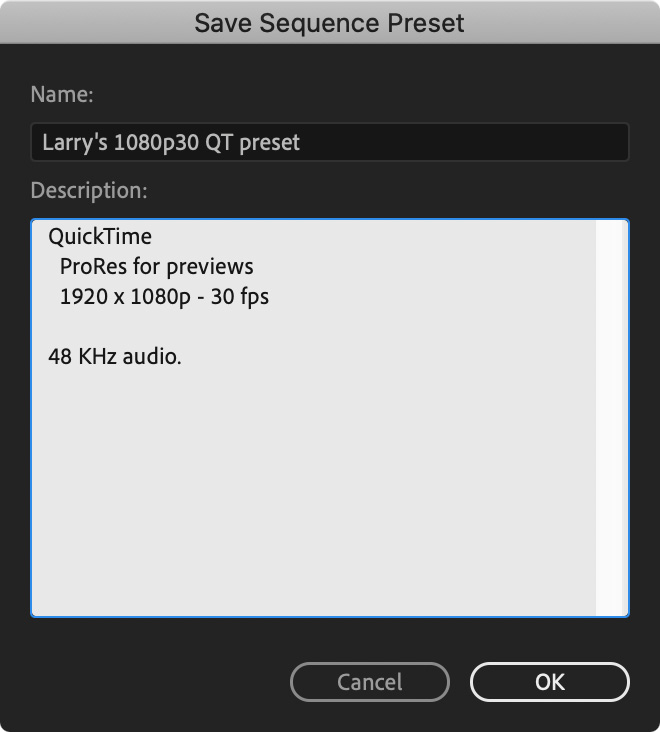Click the OK button to save preset

point(549,682)
